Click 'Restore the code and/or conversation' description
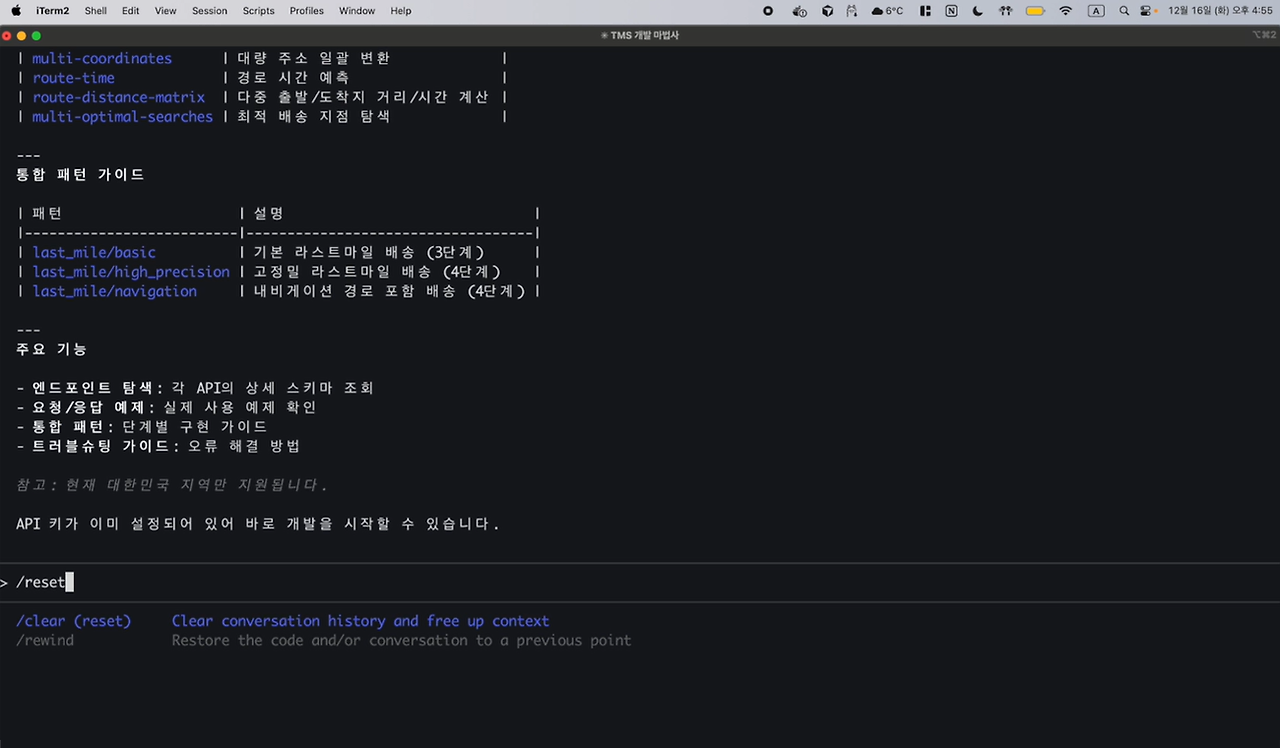The image size is (1280, 748). pyautogui.click(x=401, y=640)
